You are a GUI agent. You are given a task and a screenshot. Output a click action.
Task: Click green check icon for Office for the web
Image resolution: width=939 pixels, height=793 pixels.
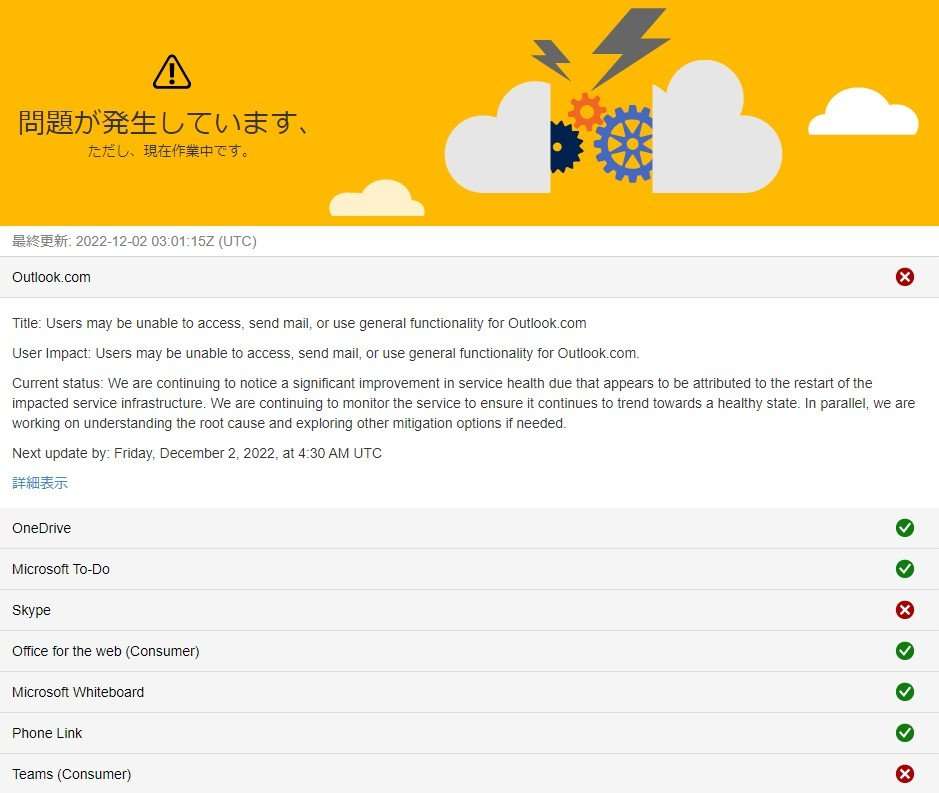[904, 650]
